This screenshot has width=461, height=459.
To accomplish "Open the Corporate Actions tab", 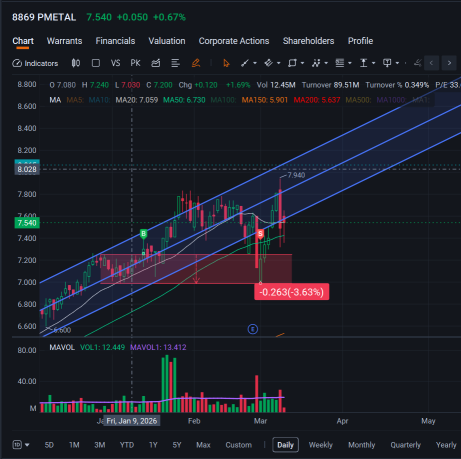I will (x=234, y=41).
